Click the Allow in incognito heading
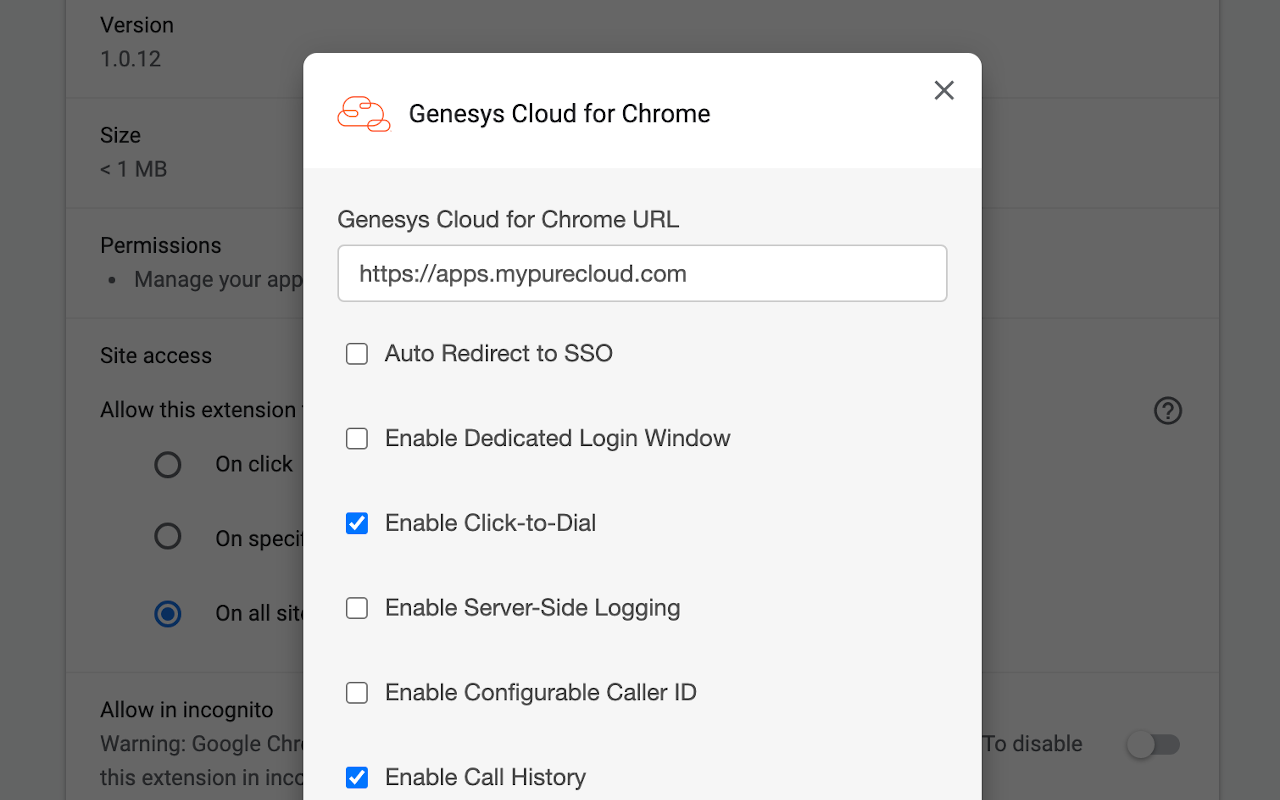The image size is (1280, 800). [186, 710]
